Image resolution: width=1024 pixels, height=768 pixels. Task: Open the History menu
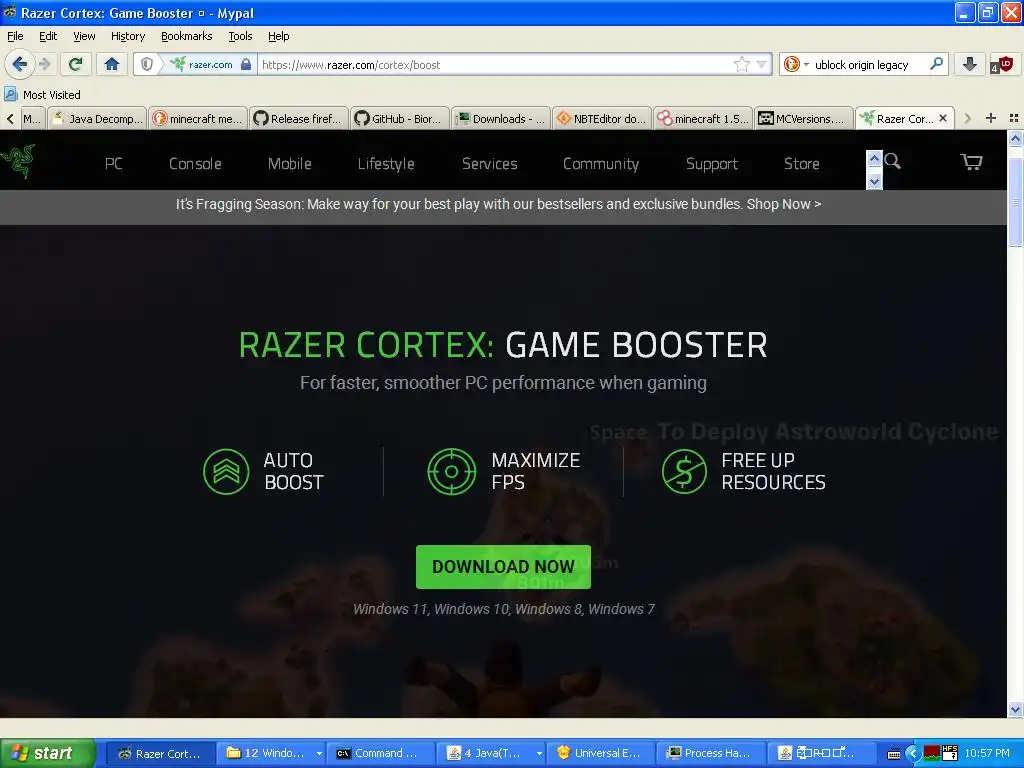[x=128, y=36]
